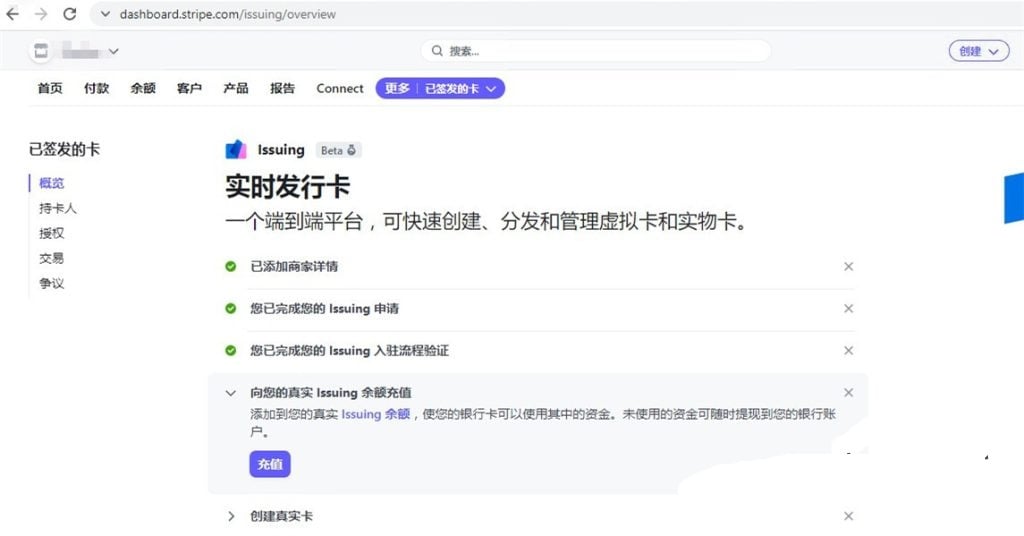Open site info chevron beside the URL
Screen dimensions: 1024x536
point(105,14)
